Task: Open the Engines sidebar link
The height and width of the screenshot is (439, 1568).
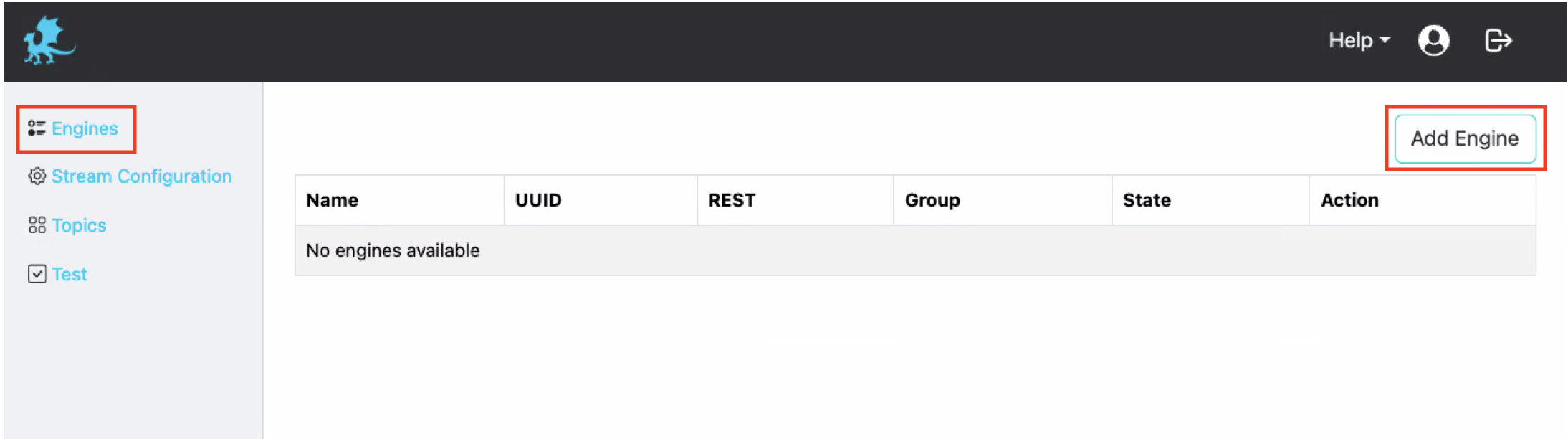Action: [x=85, y=128]
